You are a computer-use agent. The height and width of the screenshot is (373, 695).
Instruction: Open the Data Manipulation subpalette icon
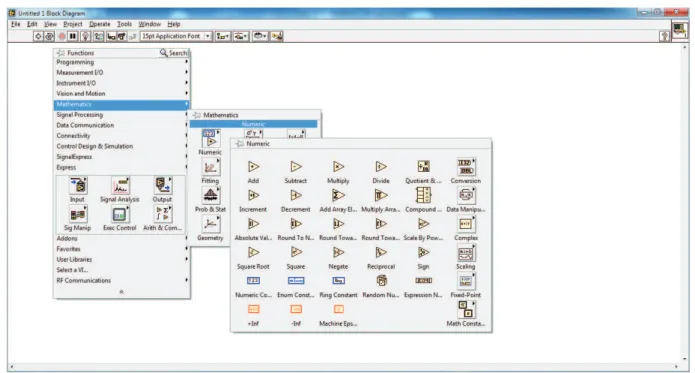pyautogui.click(x=466, y=195)
